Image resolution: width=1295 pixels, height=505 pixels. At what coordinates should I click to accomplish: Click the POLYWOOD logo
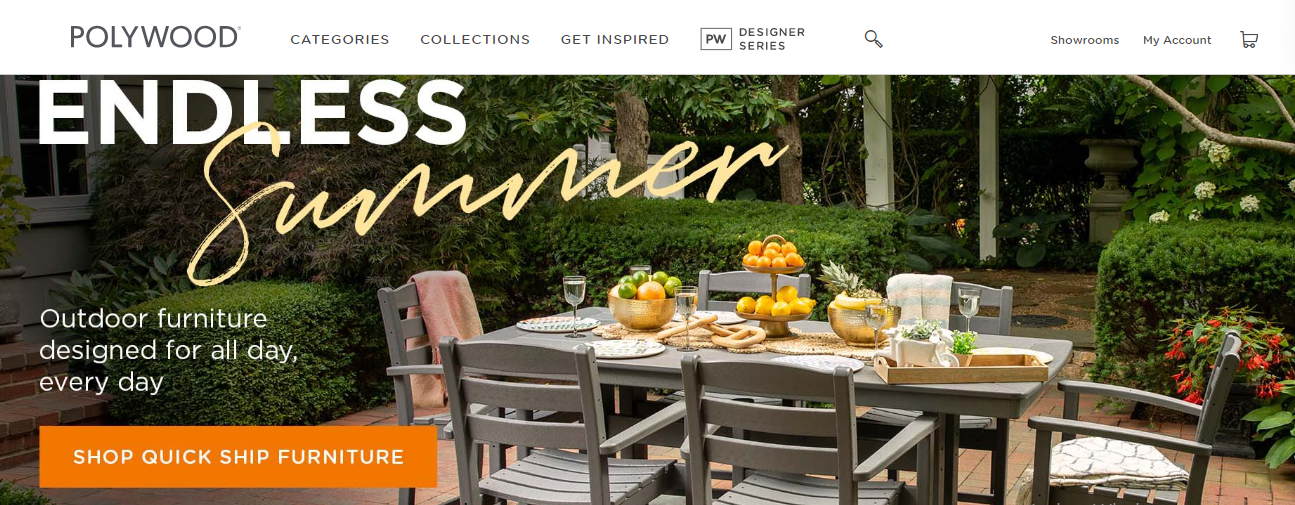[x=155, y=38]
